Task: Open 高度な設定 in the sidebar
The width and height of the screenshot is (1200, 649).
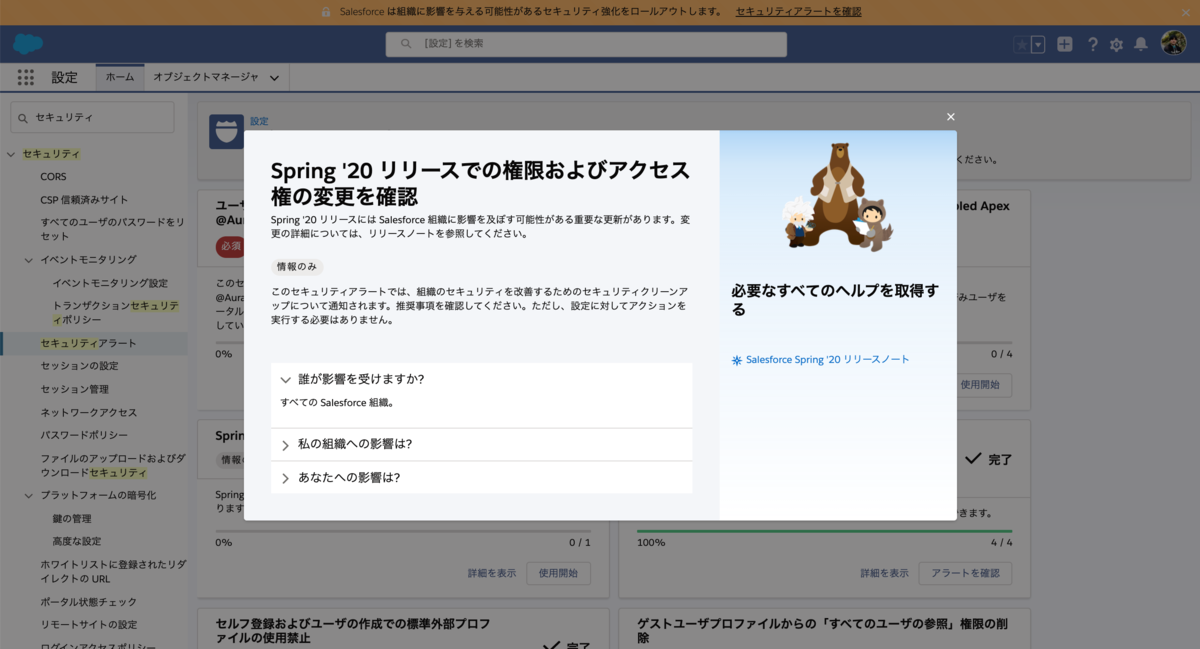Action: pos(76,541)
